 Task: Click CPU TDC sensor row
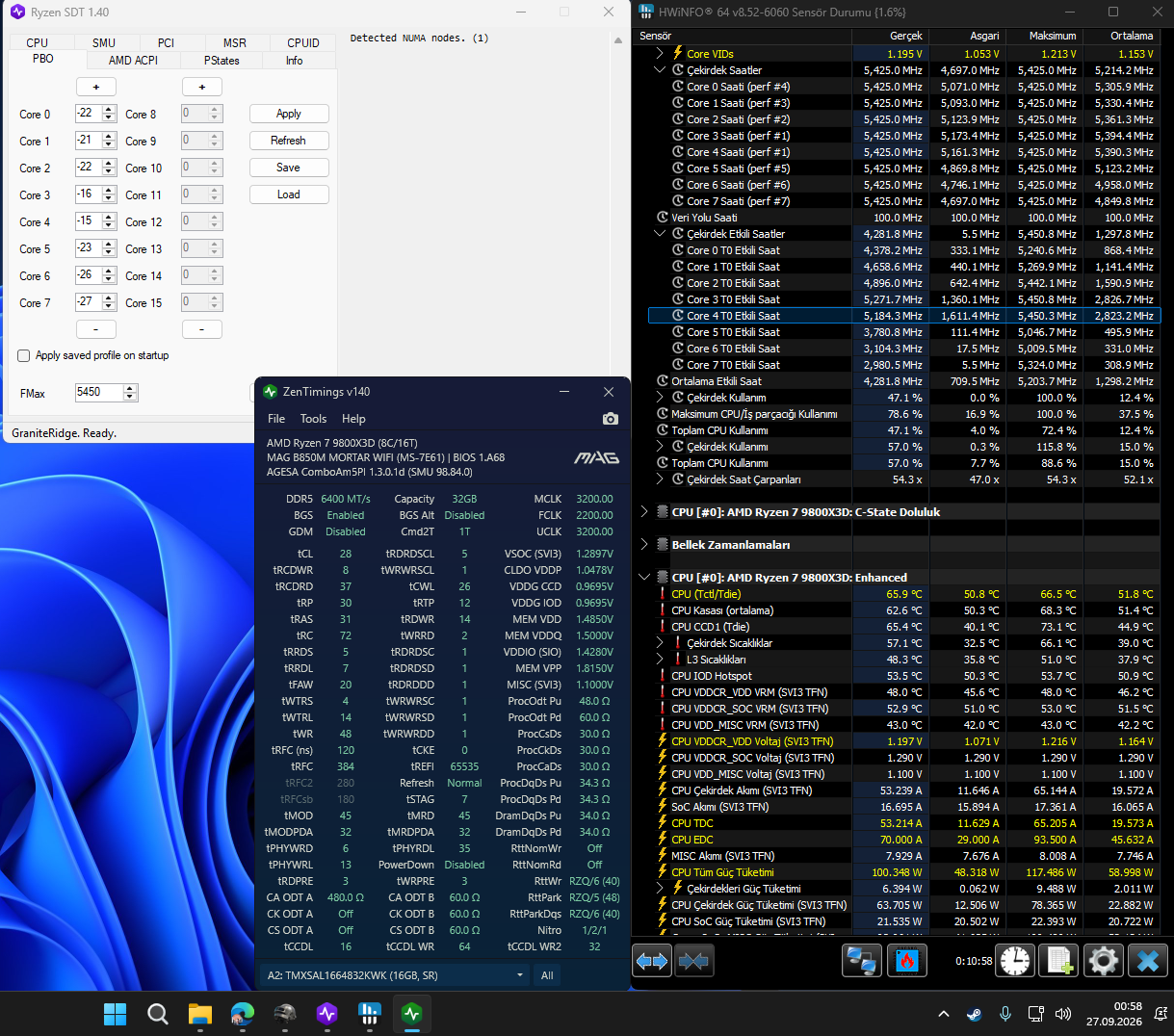pyautogui.click(x=903, y=823)
